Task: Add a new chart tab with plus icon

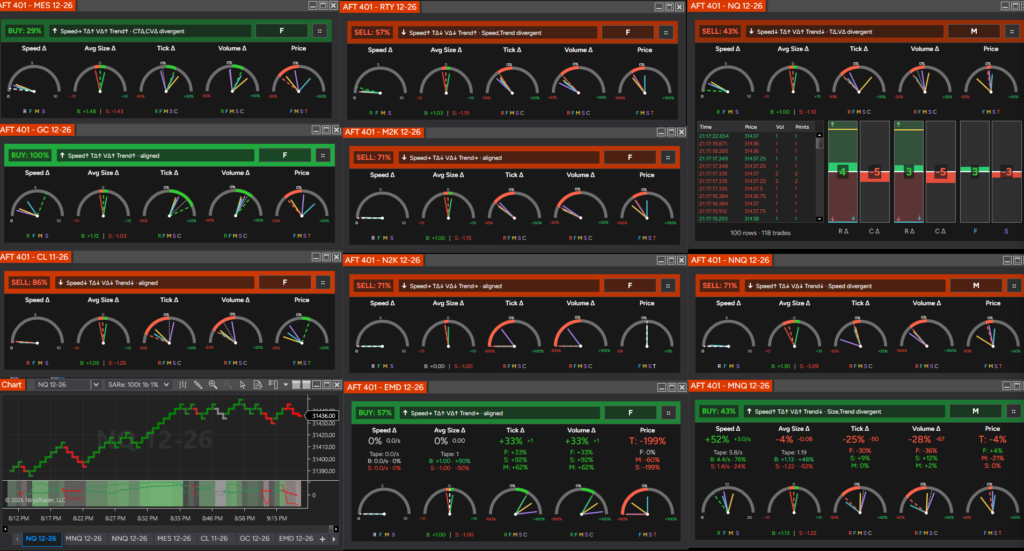Action: (x=322, y=539)
